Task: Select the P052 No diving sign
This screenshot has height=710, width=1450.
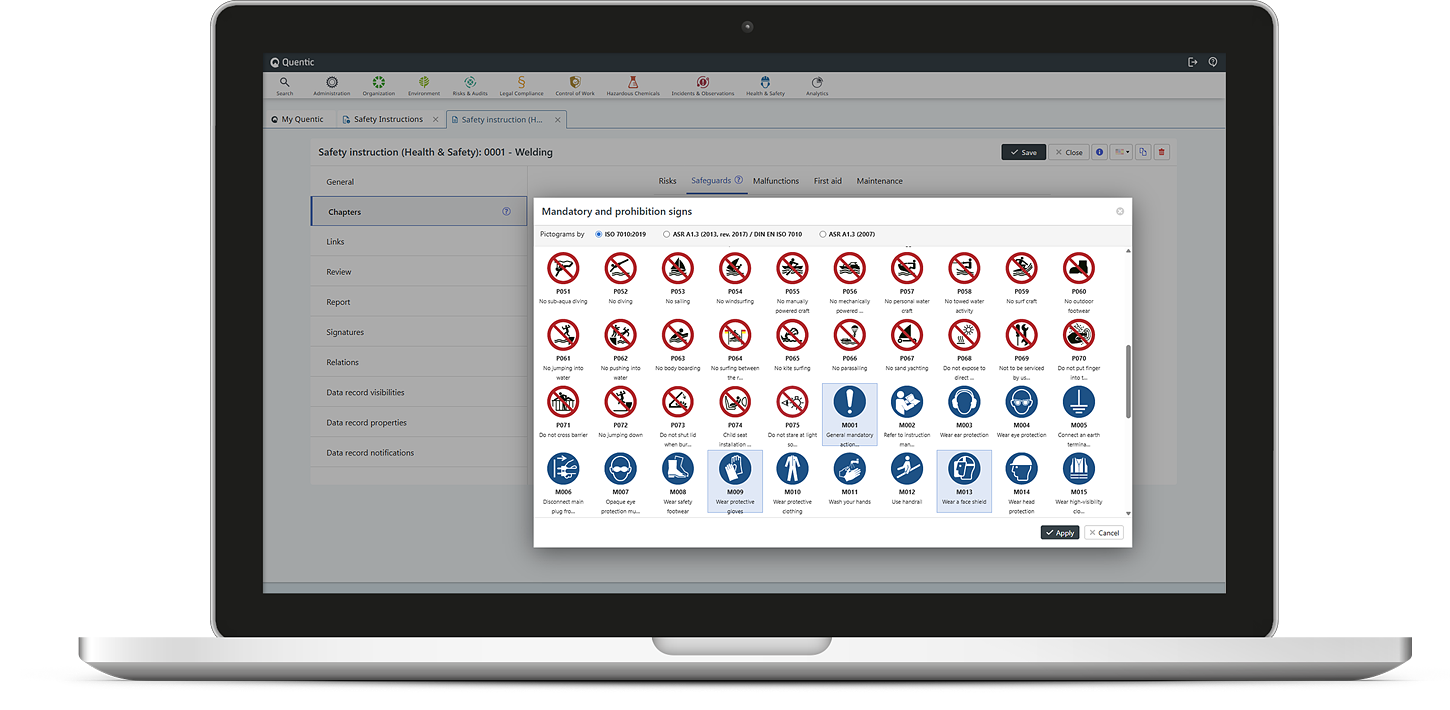Action: click(x=620, y=269)
